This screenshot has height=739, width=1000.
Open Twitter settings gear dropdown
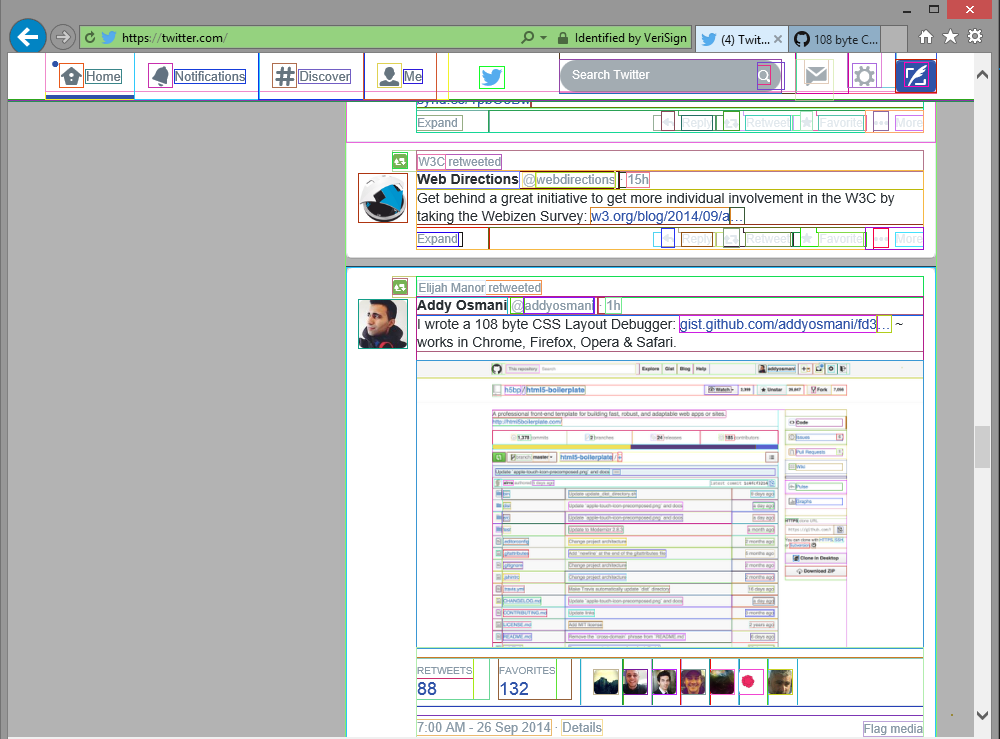tap(864, 76)
